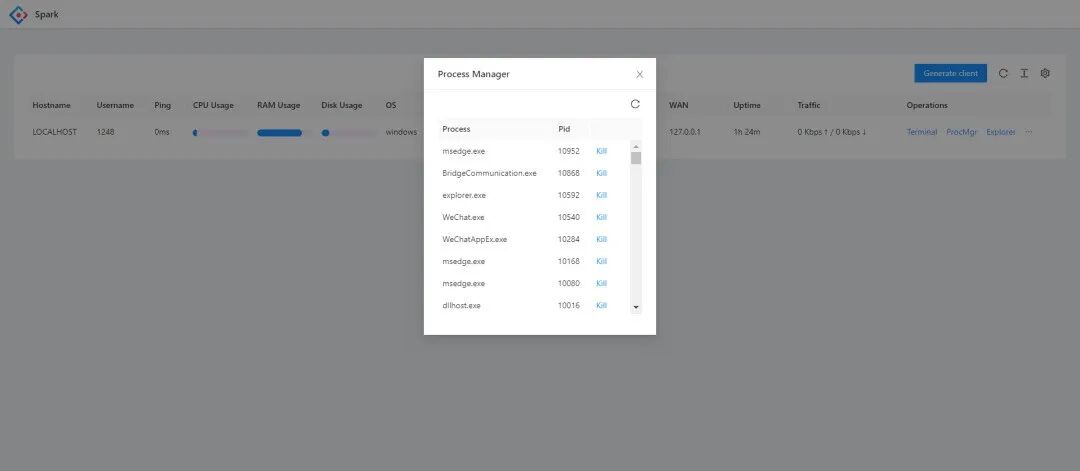
Task: Click the username value 1248
Action: (x=105, y=132)
